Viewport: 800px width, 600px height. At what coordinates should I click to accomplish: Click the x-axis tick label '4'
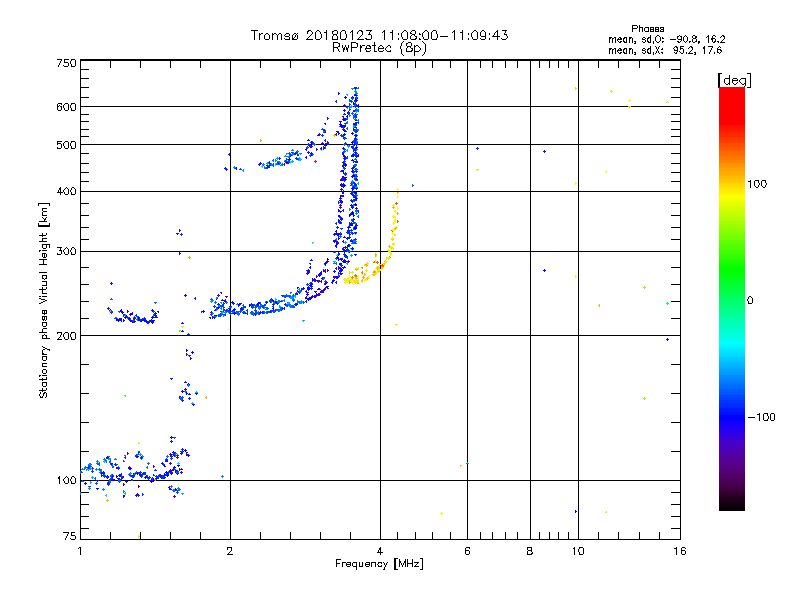click(380, 551)
